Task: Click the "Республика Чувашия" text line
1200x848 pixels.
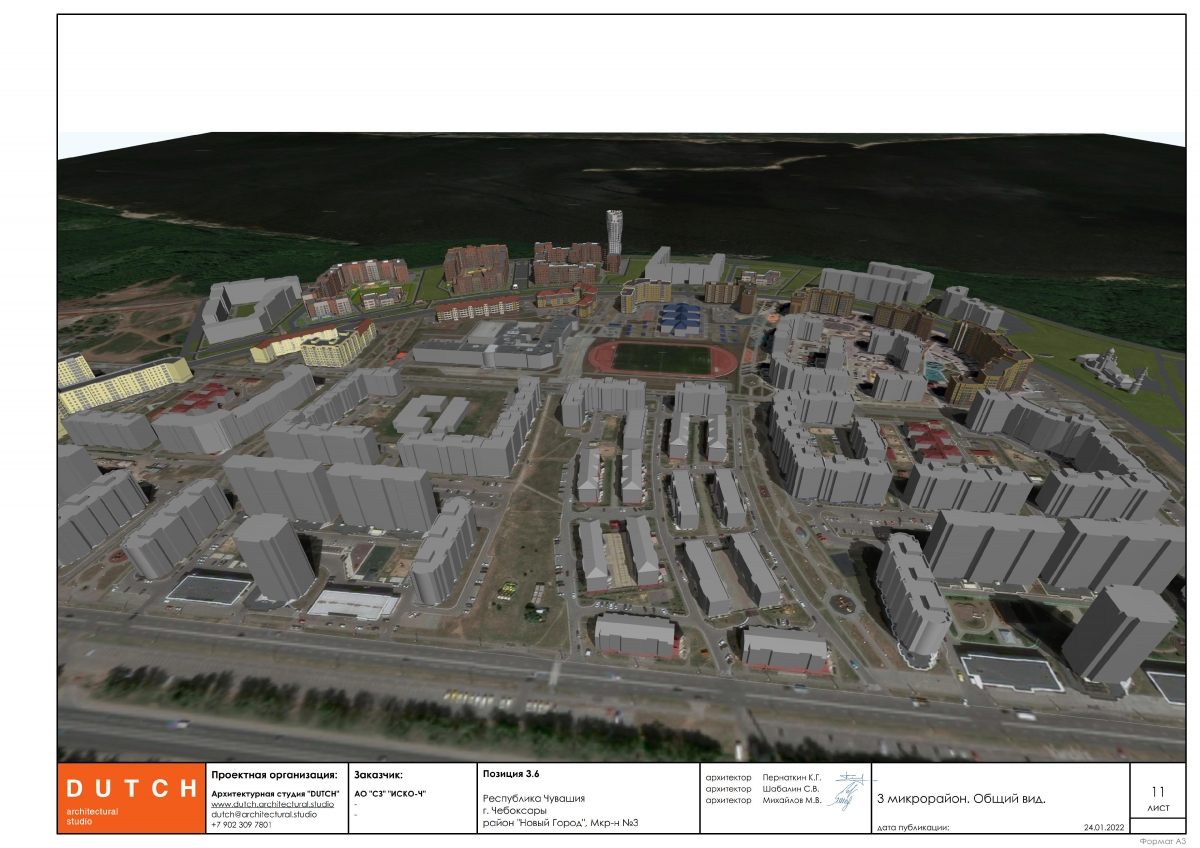Action: (534, 798)
